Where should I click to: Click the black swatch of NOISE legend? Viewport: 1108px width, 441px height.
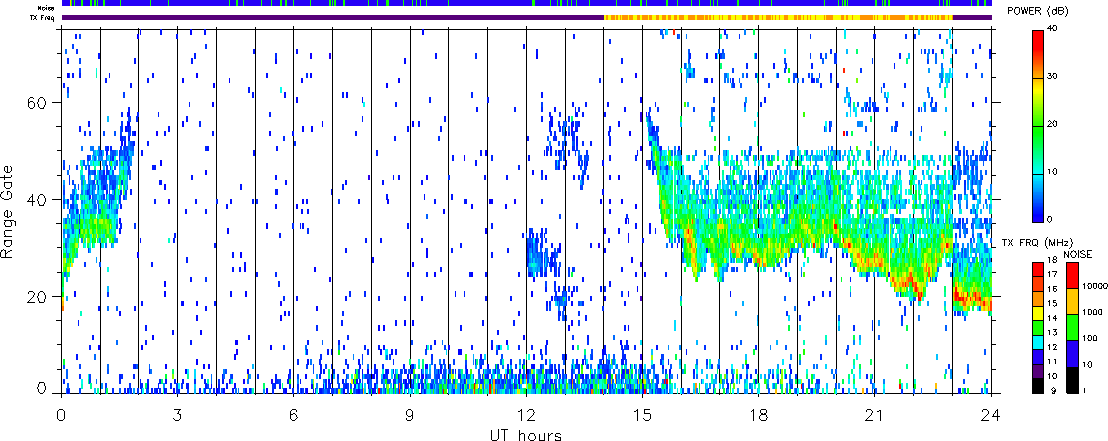[1072, 380]
